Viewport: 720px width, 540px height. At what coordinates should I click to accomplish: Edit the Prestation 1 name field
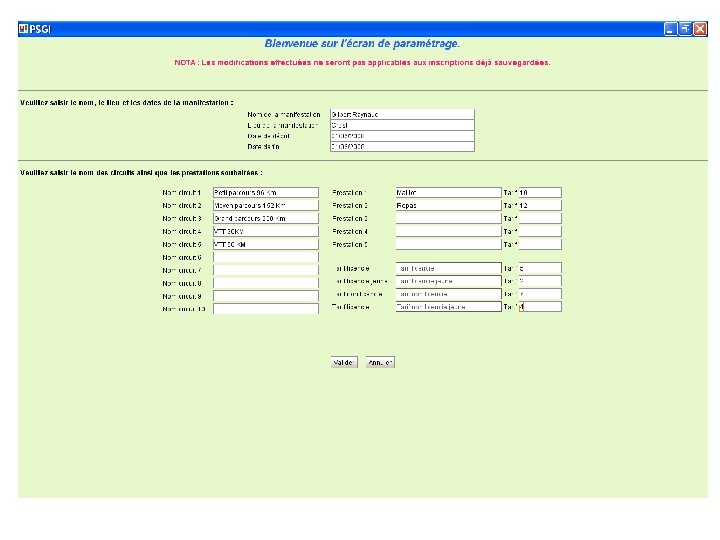pos(449,192)
